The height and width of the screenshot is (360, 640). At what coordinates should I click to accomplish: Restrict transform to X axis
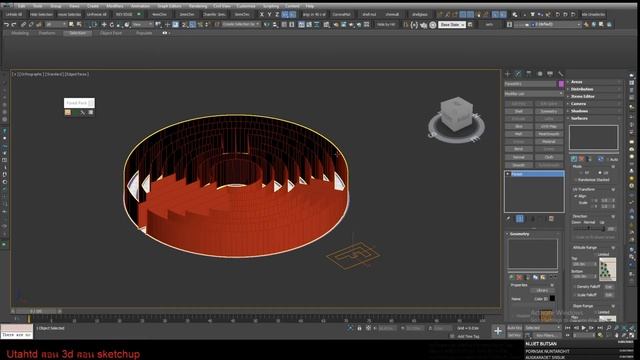pyautogui.click(x=262, y=14)
